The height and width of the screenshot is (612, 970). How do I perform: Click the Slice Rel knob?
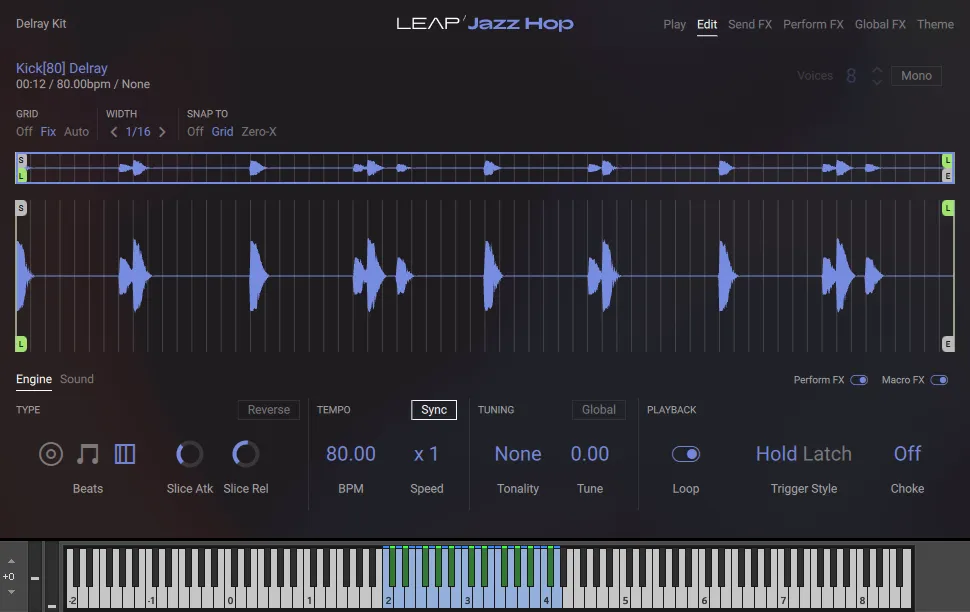click(x=245, y=453)
